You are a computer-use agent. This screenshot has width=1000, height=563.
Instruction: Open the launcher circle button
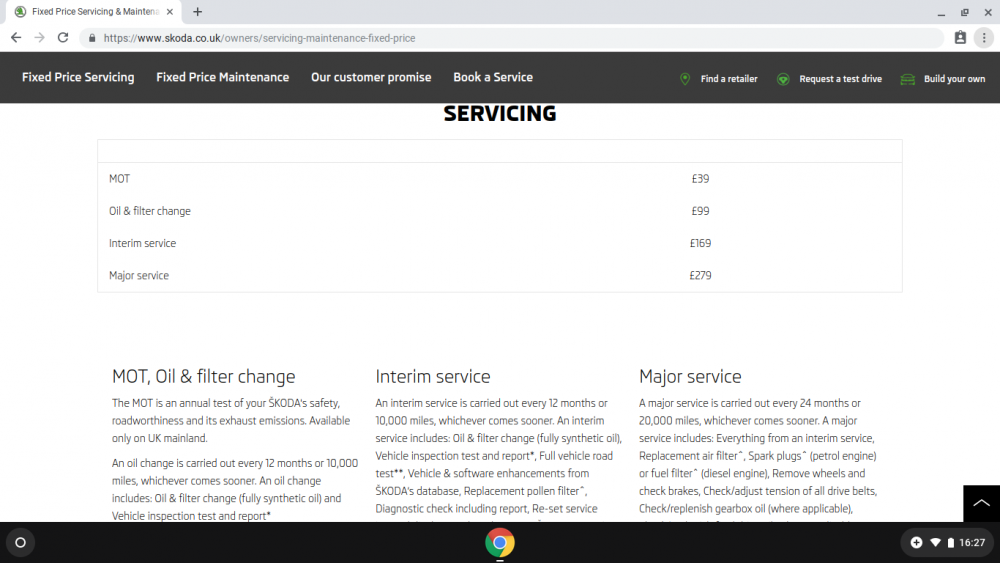tap(20, 543)
